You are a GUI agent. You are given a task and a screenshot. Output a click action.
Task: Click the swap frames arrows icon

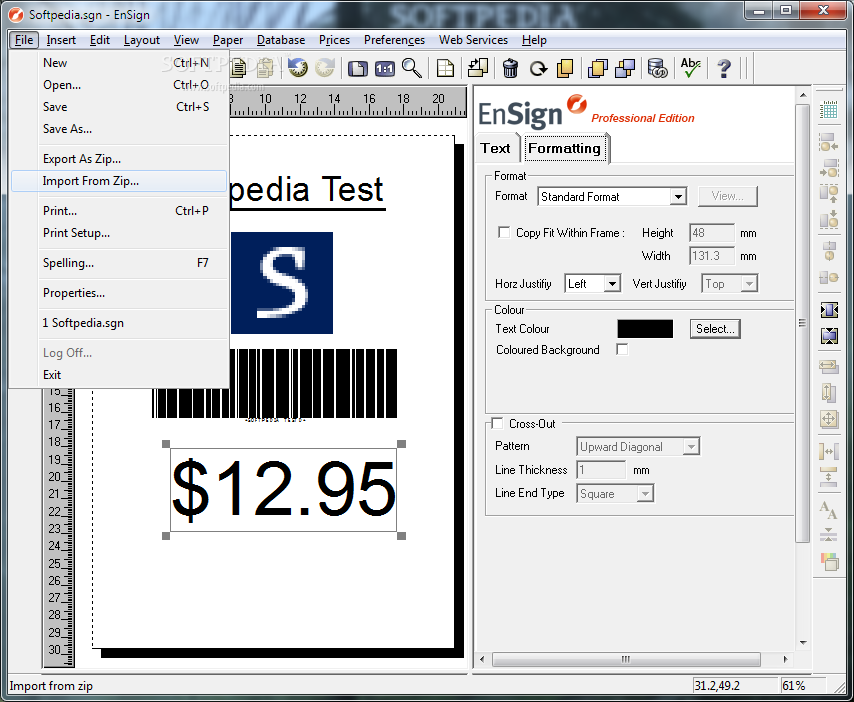click(x=478, y=69)
